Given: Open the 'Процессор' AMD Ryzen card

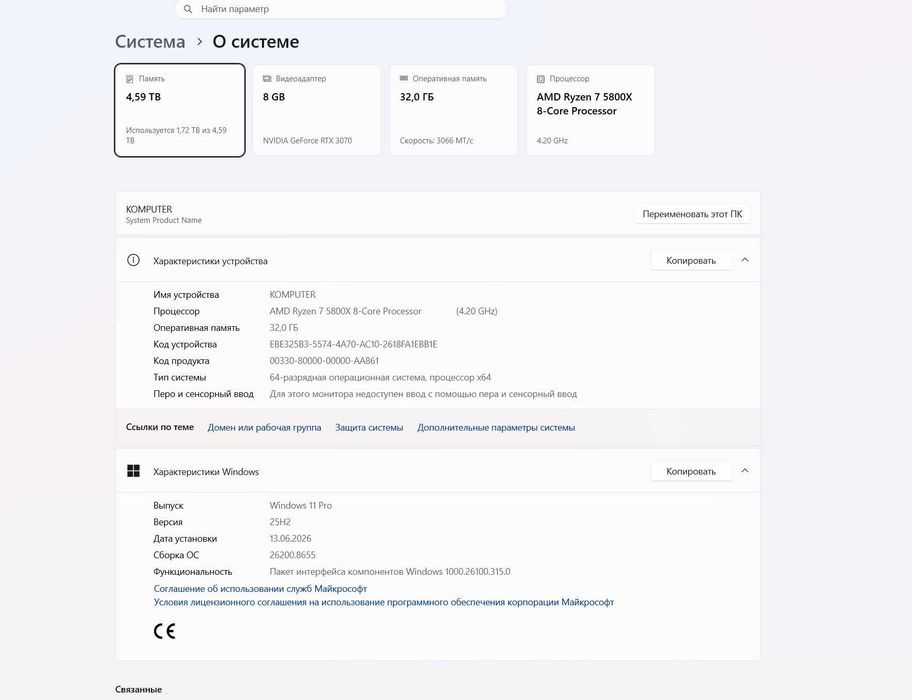Looking at the screenshot, I should tap(590, 110).
